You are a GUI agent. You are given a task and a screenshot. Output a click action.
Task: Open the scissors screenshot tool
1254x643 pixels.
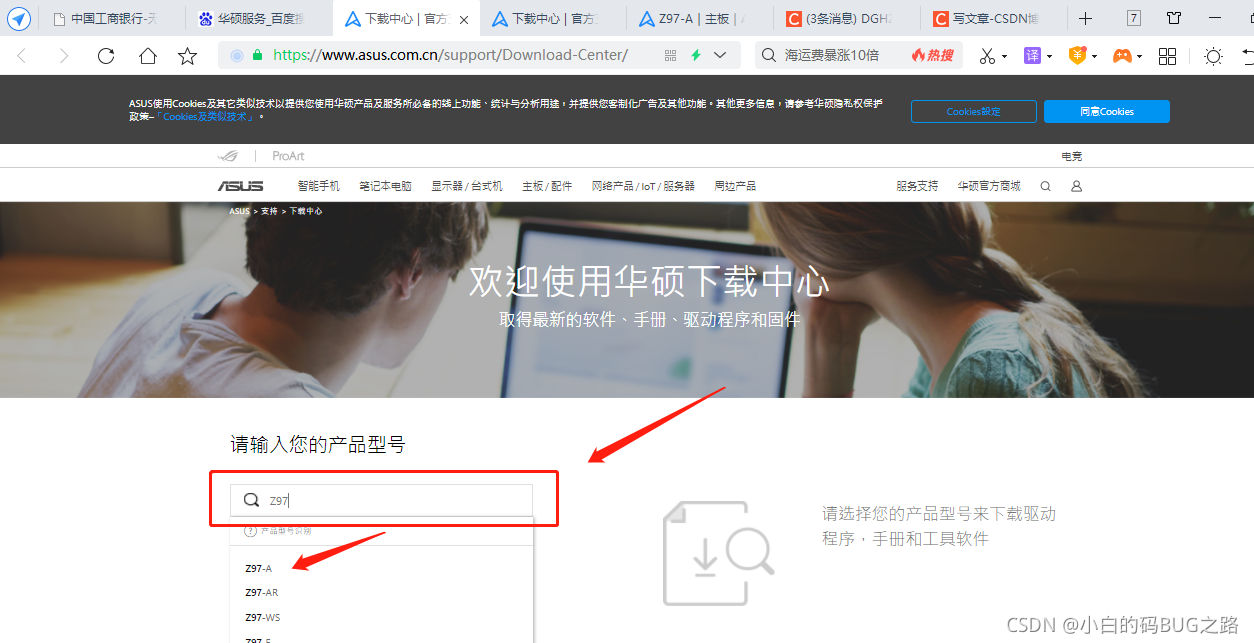(987, 56)
